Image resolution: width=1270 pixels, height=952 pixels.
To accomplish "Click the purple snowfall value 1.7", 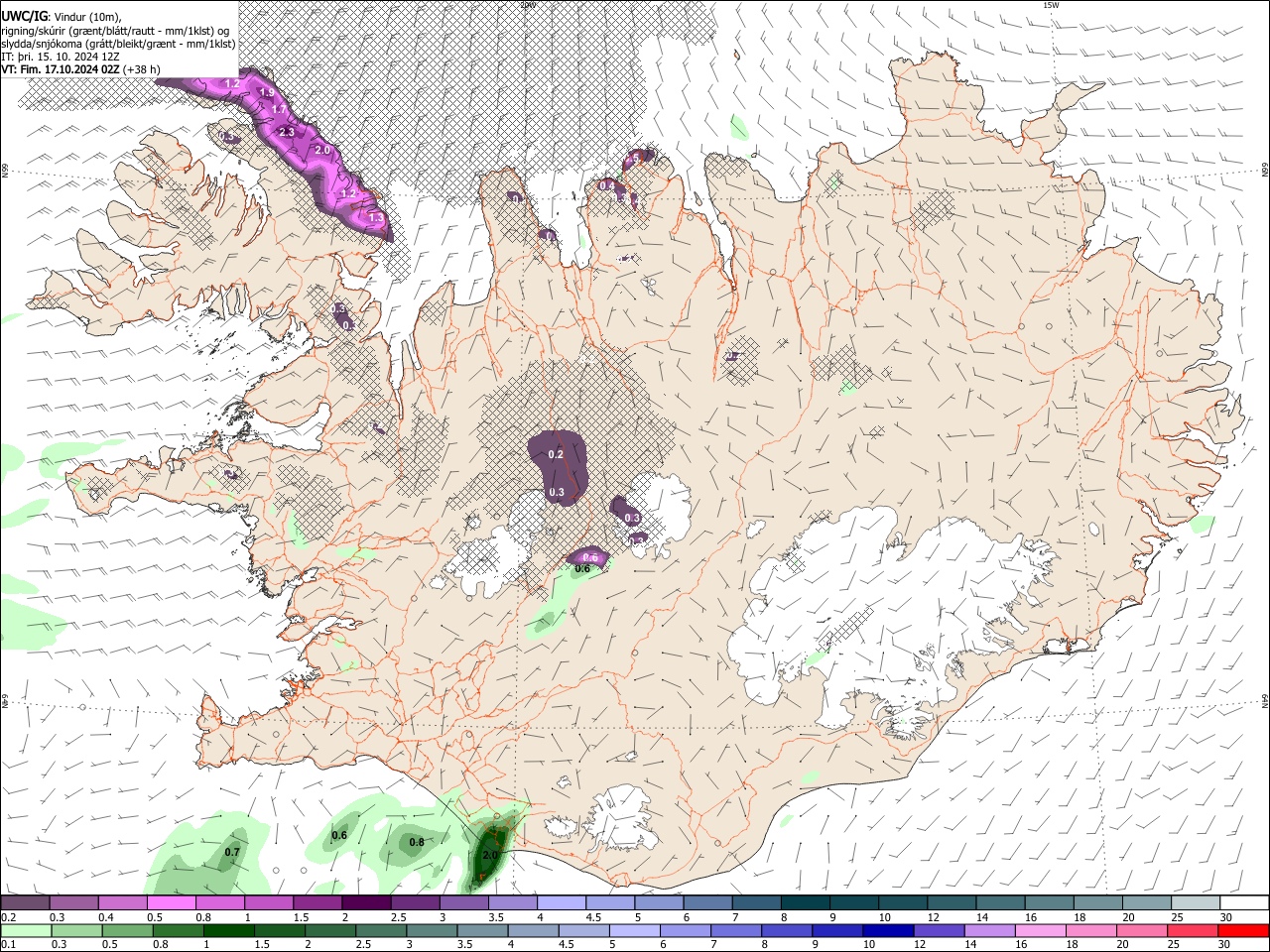I will [x=279, y=109].
